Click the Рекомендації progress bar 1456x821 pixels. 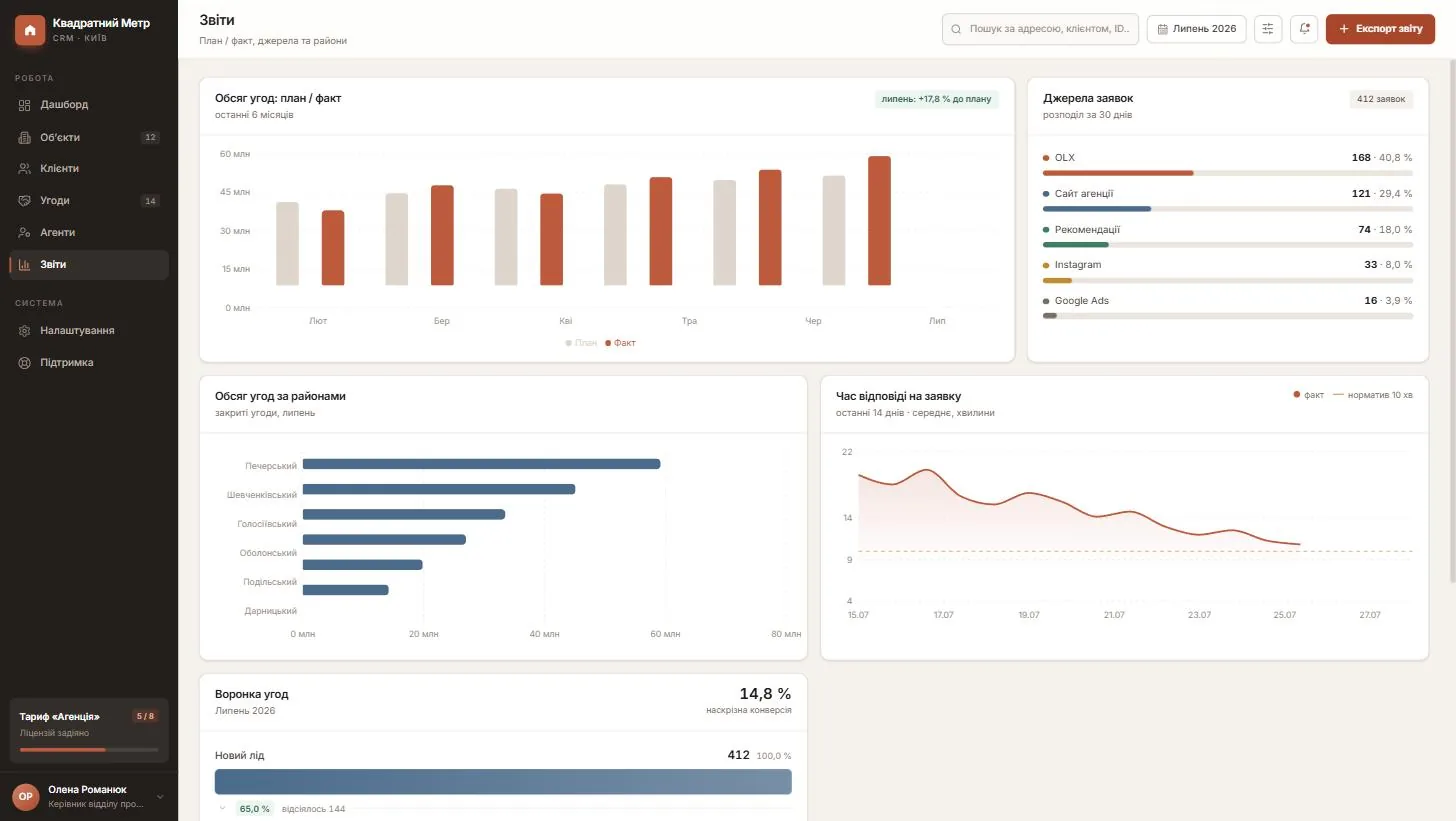pyautogui.click(x=1228, y=244)
